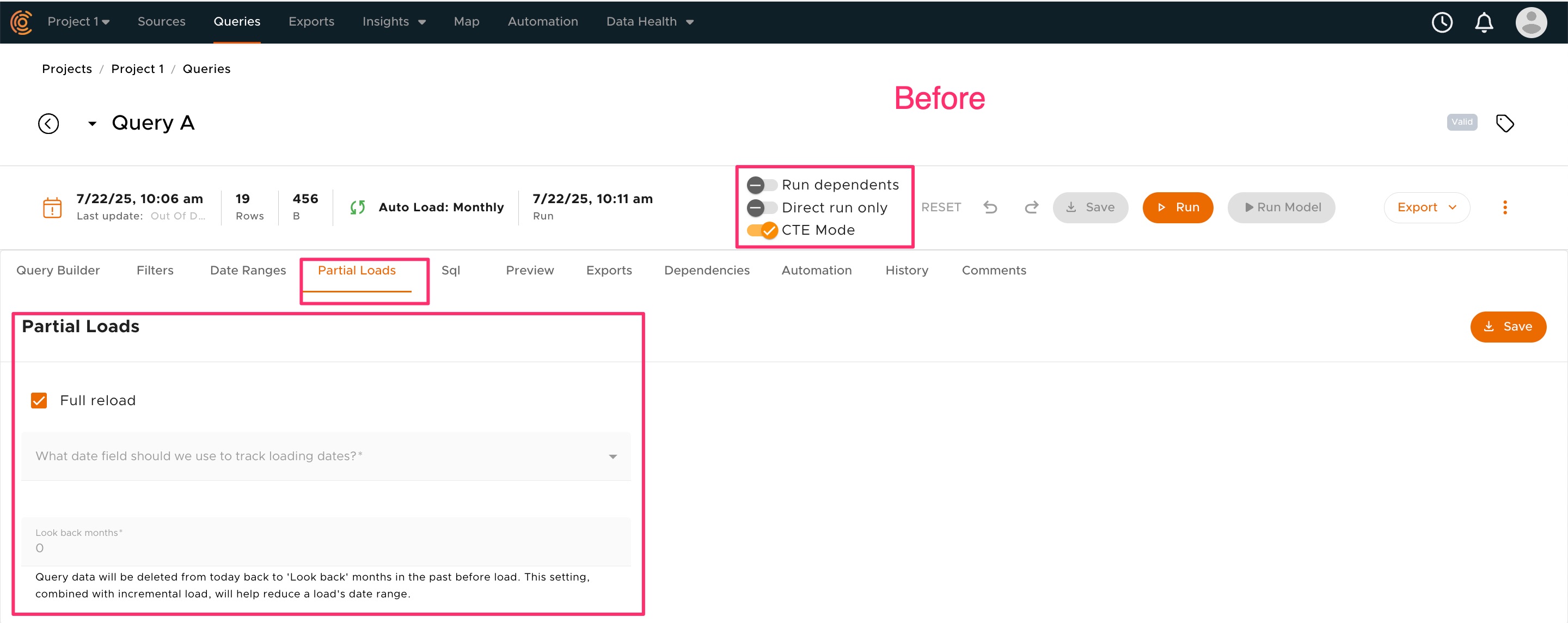
Task: Open the notifications bell
Action: [x=1484, y=22]
